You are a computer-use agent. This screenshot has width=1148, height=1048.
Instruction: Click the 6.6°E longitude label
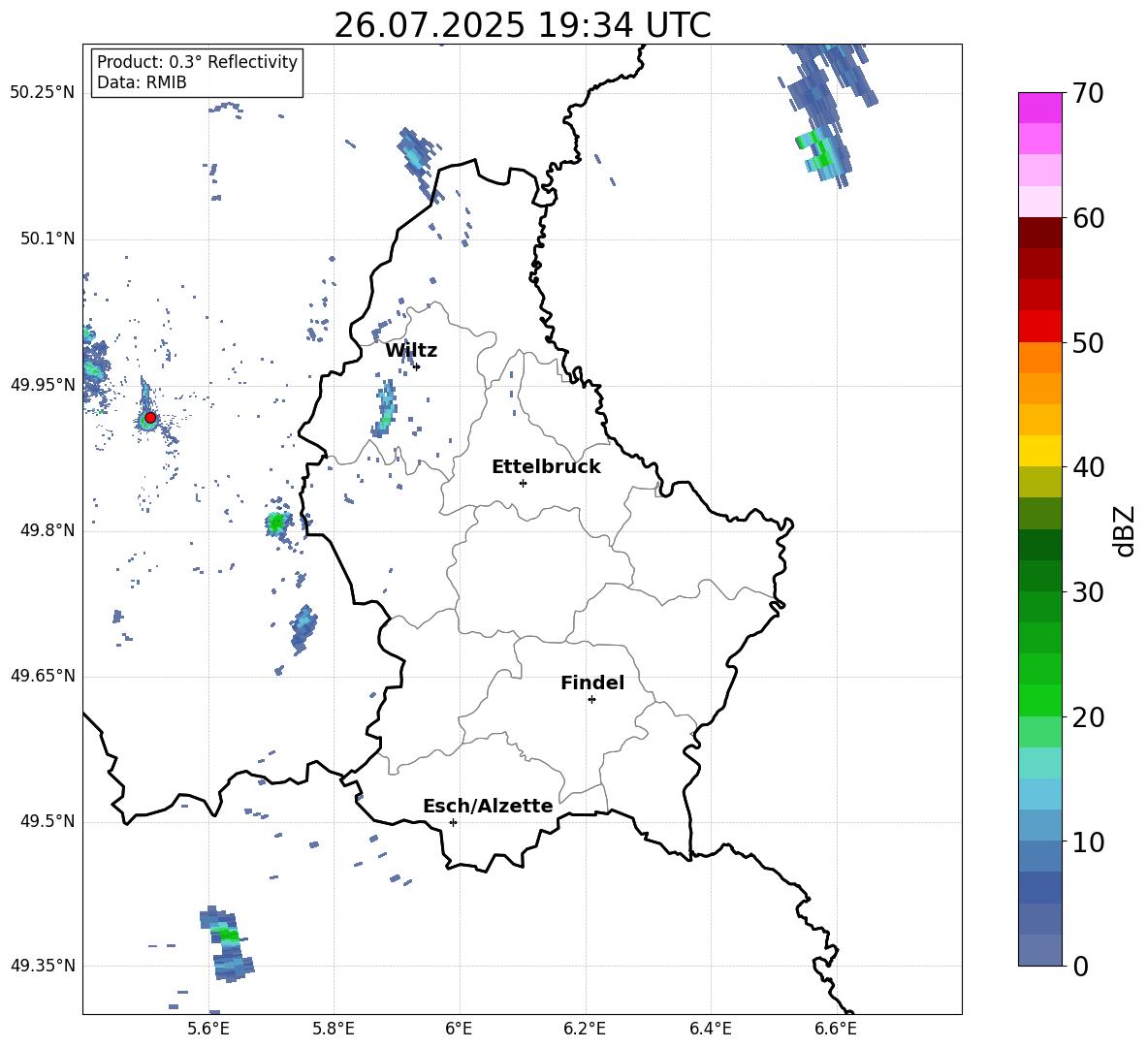pos(836,1029)
